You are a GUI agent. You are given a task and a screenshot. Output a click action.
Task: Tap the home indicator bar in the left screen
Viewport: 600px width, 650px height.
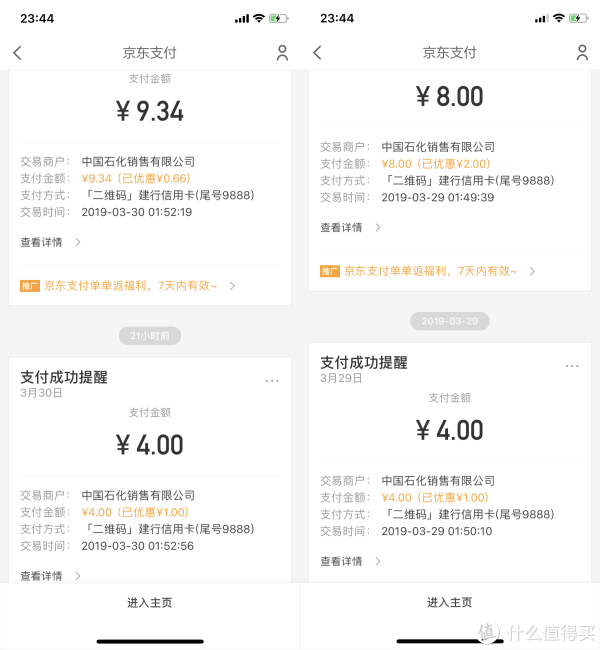pos(150,641)
